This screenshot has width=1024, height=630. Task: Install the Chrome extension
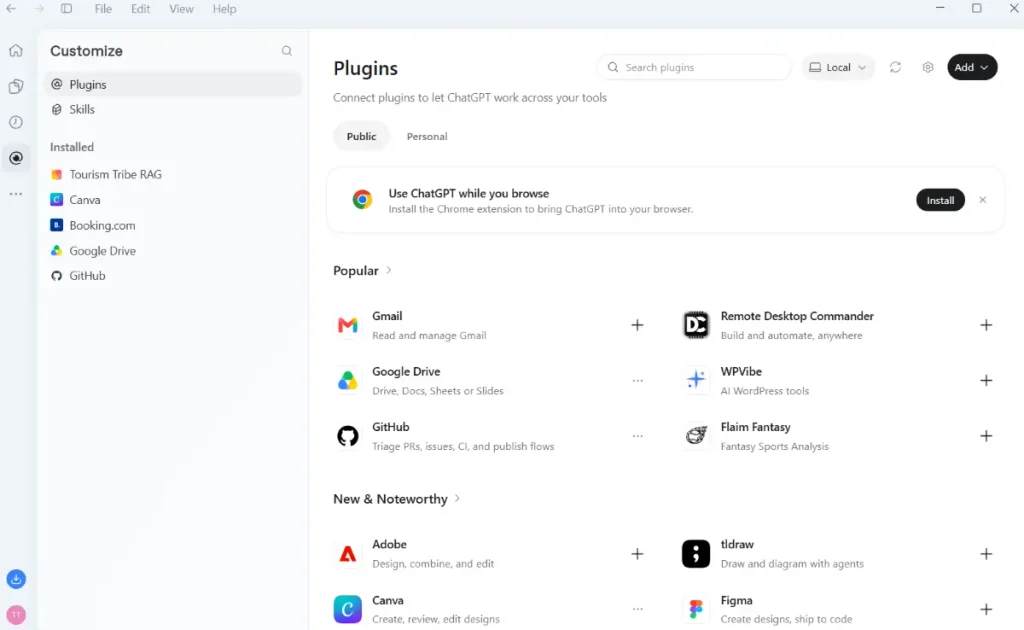pyautogui.click(x=940, y=200)
